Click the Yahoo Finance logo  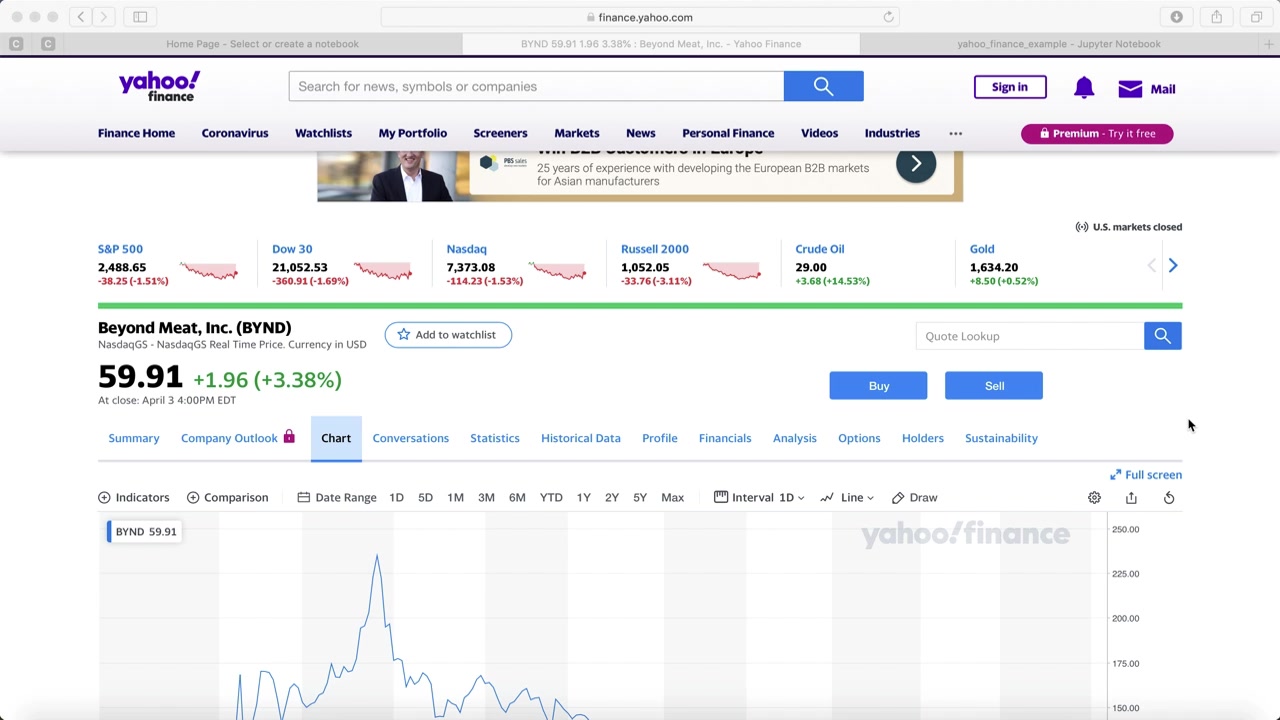tap(159, 86)
